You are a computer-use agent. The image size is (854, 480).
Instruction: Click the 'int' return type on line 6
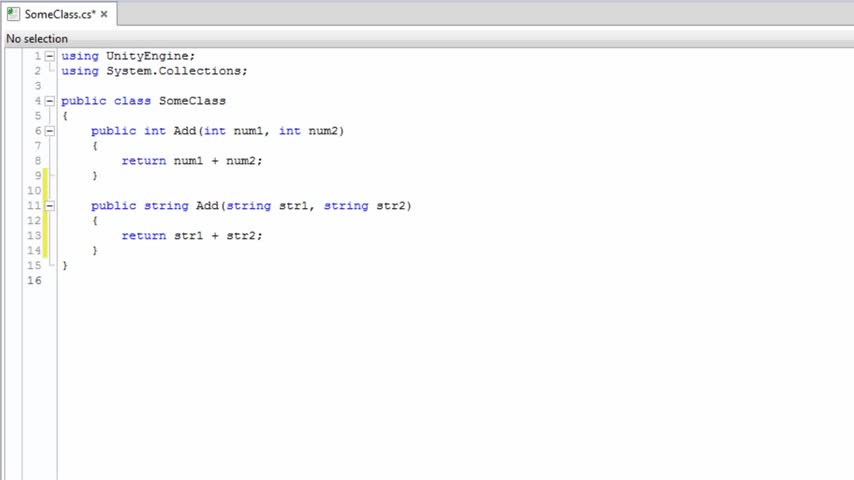click(155, 131)
